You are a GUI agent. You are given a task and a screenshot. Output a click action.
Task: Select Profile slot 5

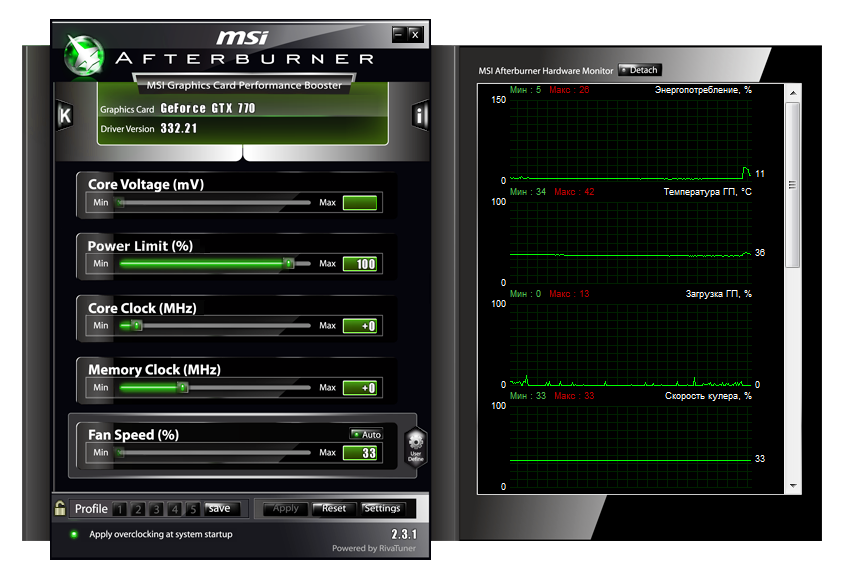193,509
